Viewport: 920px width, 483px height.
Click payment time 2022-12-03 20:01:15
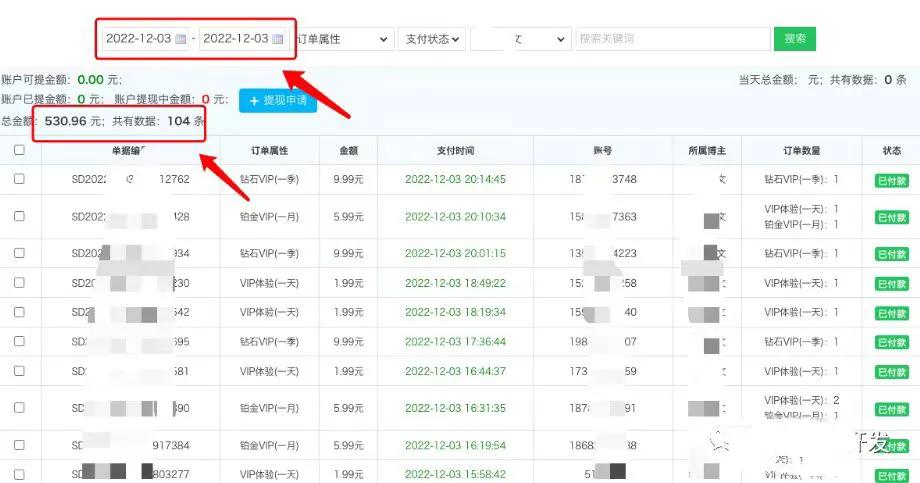[455, 254]
